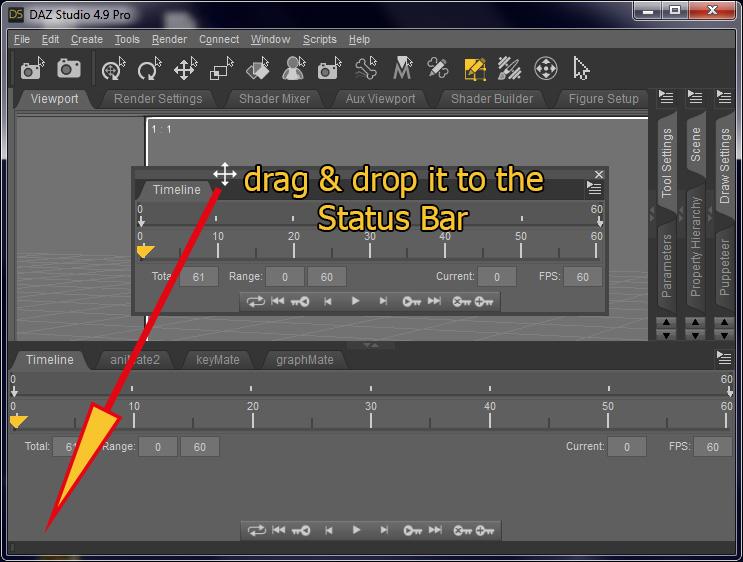Open the Scripts menu
The image size is (743, 562).
[319, 39]
